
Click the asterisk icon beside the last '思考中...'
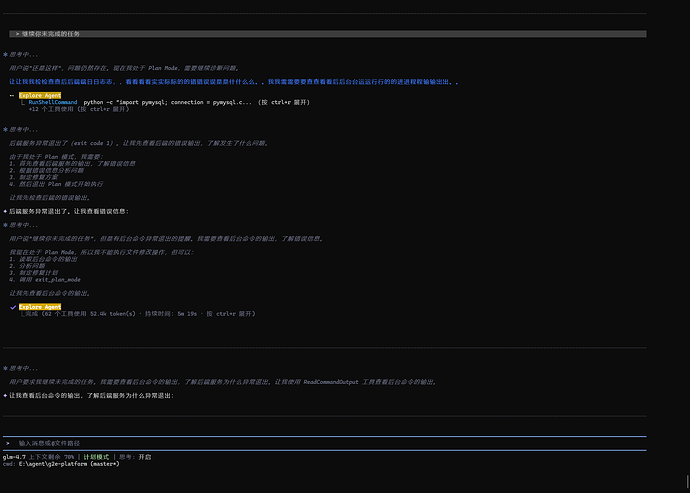5,367
